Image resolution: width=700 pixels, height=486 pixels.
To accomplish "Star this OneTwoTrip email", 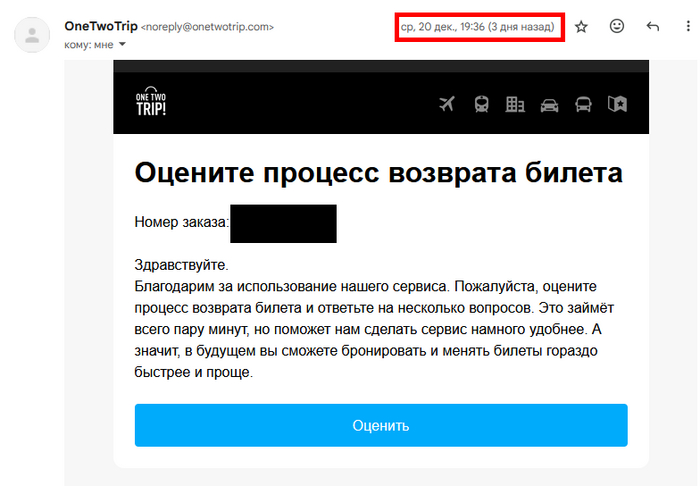I will pyautogui.click(x=581, y=27).
